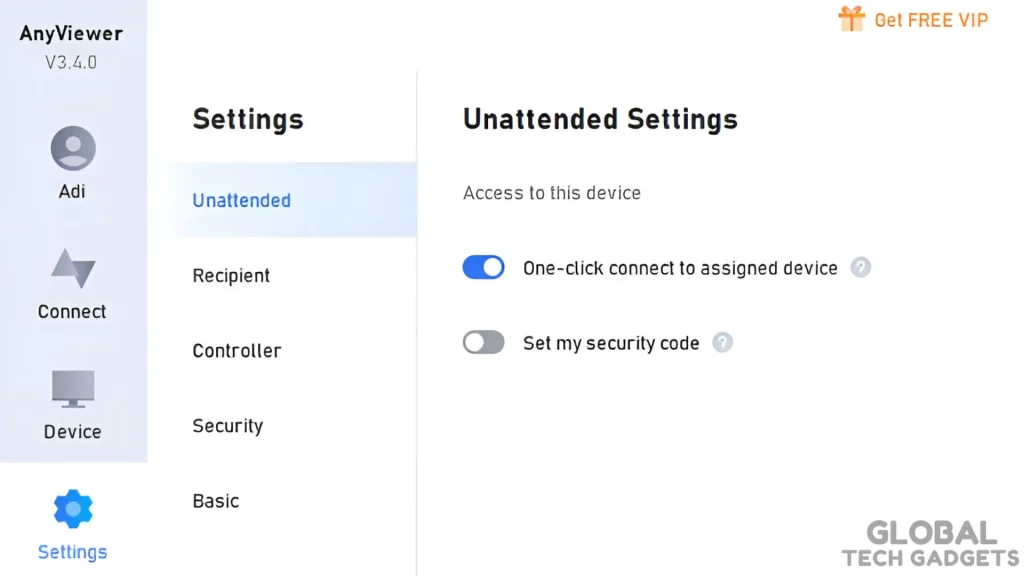This screenshot has width=1024, height=576.
Task: Open the Device panel via monitor icon
Action: coord(71,389)
